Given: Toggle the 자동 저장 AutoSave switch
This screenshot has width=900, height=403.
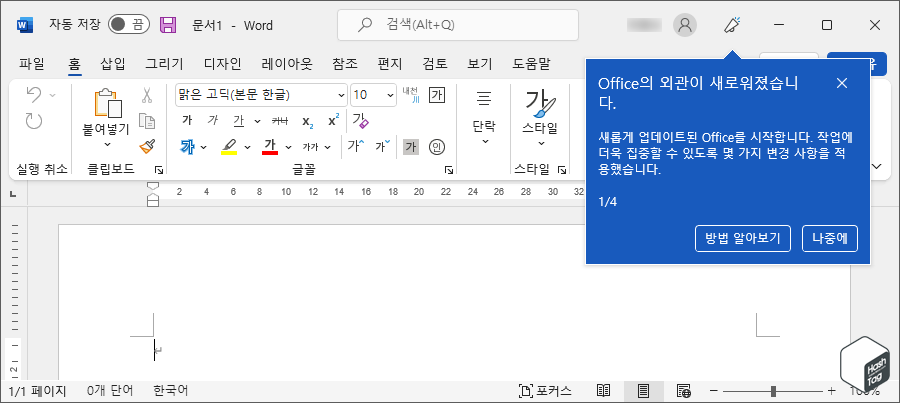Looking at the screenshot, I should 129,24.
